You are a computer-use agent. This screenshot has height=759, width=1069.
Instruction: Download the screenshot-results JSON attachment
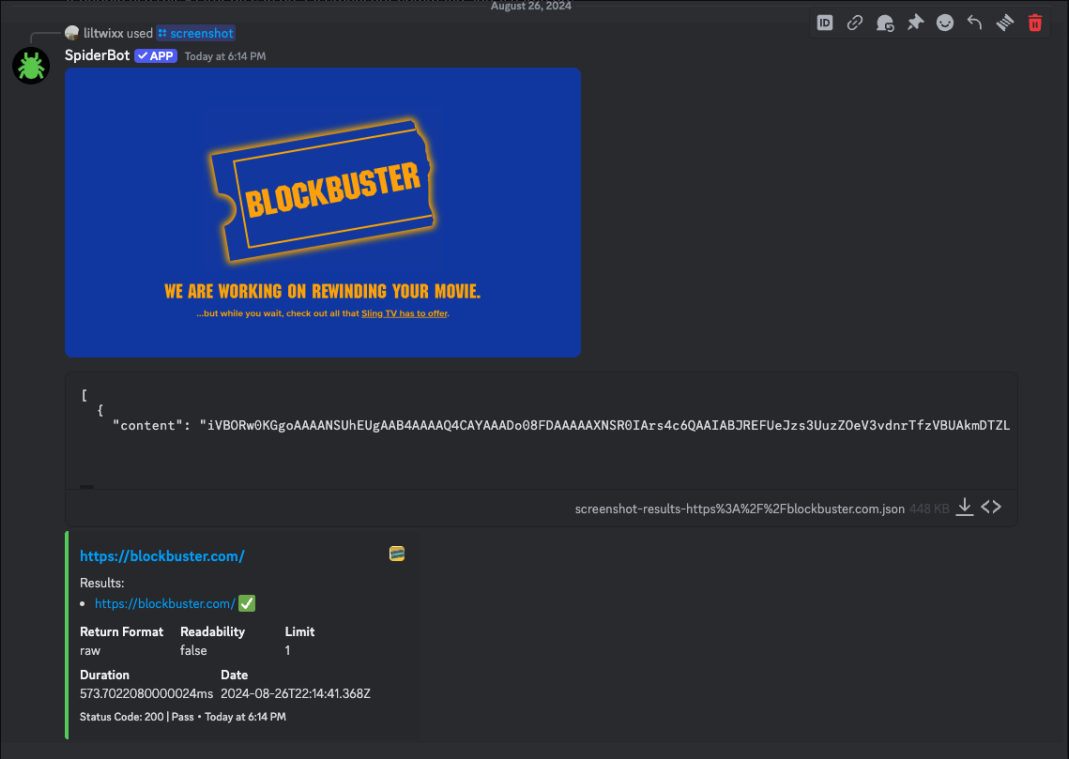[964, 507]
